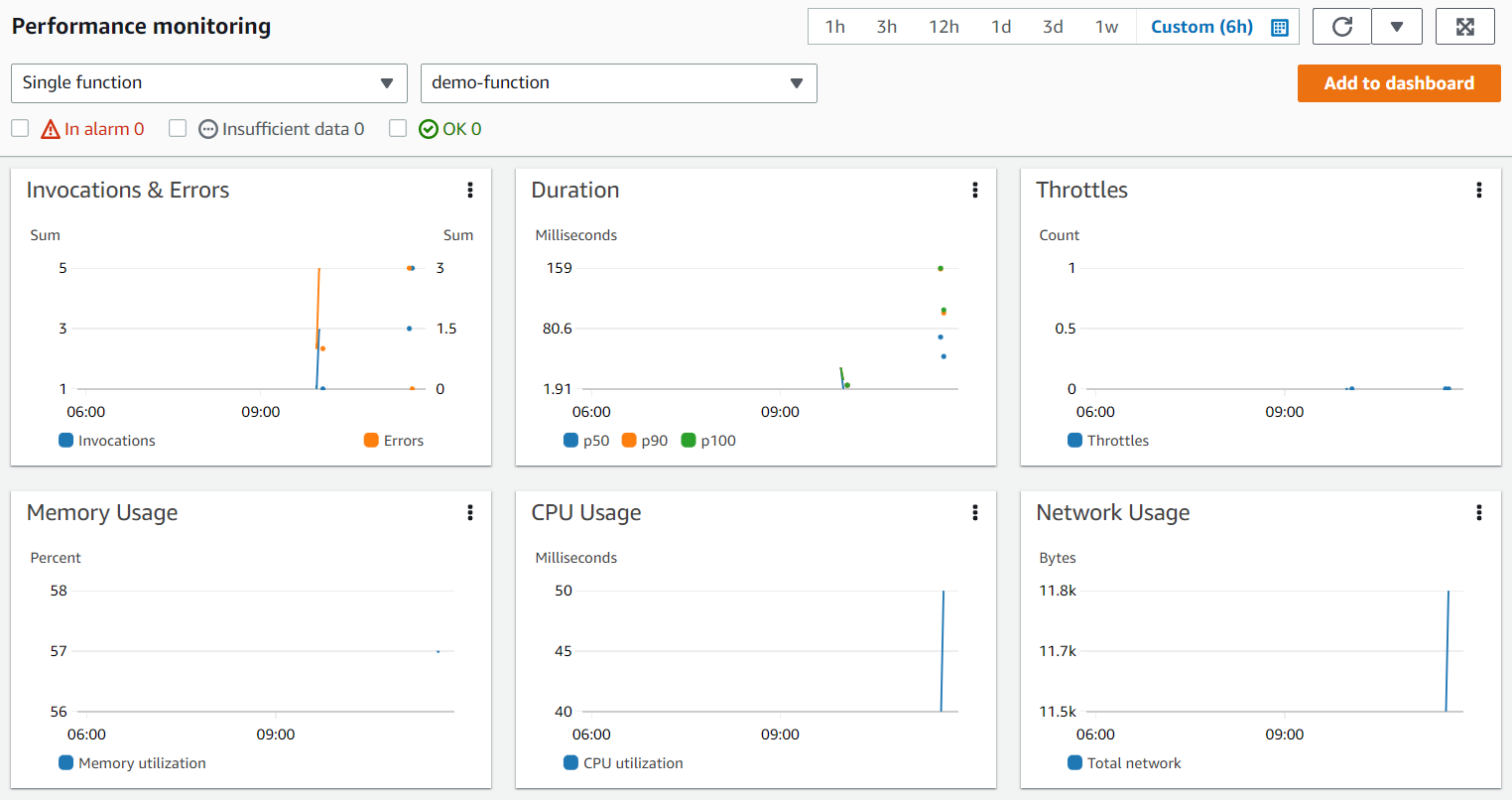
Task: Switch to the 1w time range
Action: click(1107, 27)
